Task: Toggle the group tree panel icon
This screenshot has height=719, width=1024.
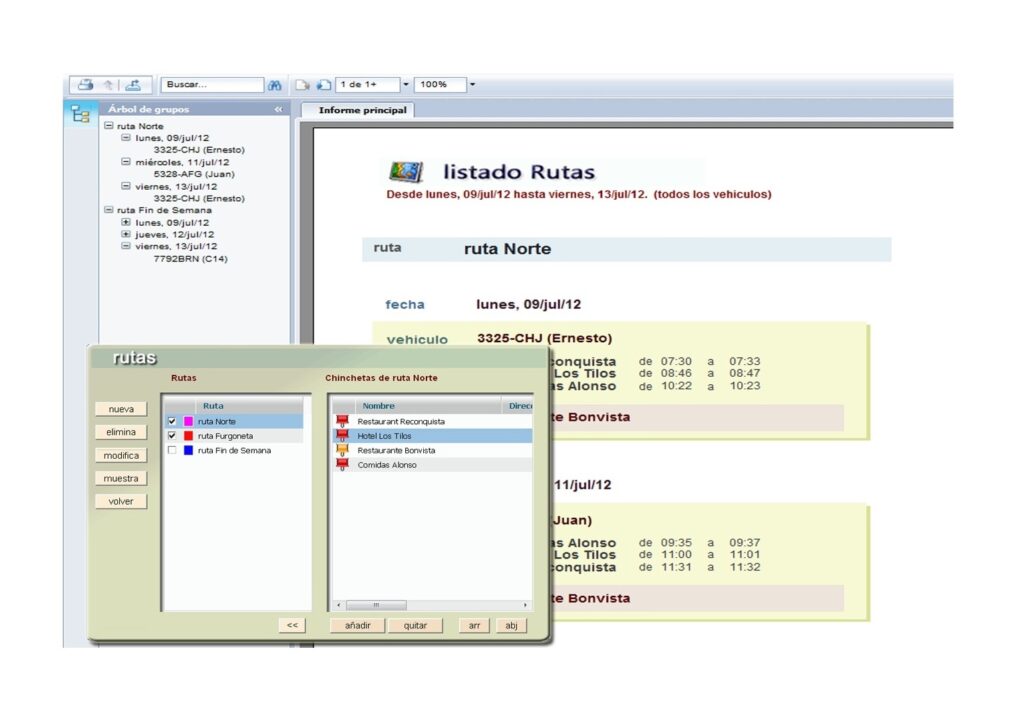Action: (x=81, y=114)
